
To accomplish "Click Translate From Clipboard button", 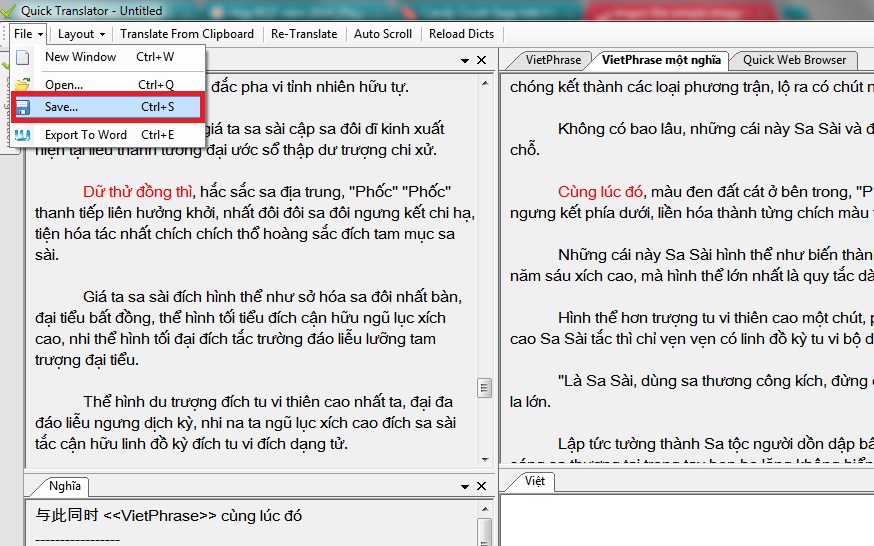I will click(186, 33).
